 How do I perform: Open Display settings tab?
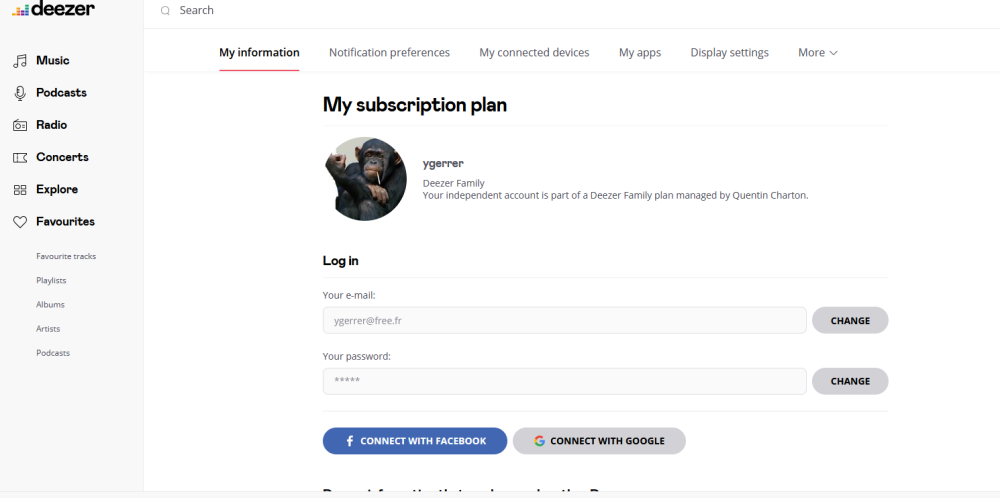click(x=729, y=53)
